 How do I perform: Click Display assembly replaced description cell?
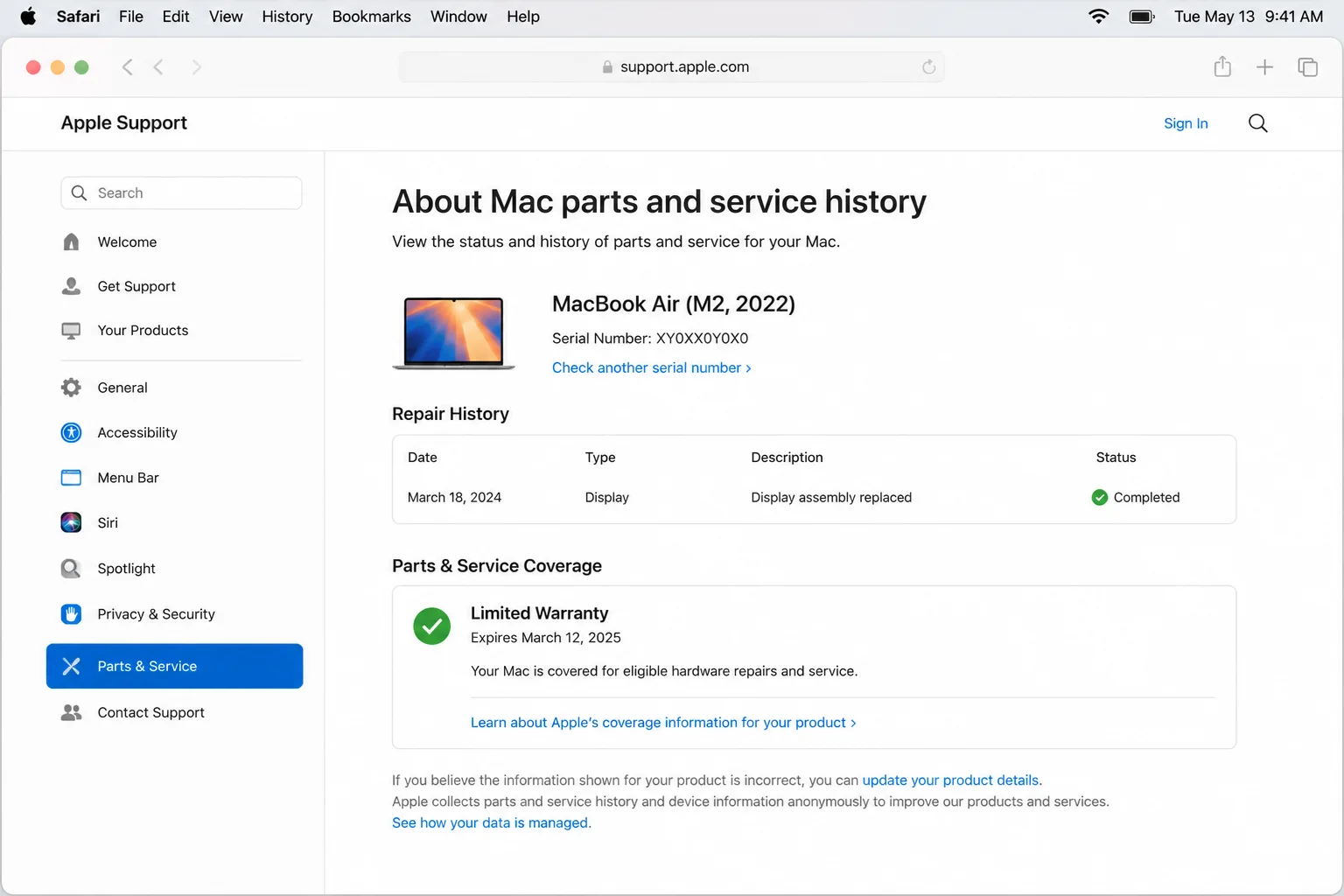coord(831,498)
